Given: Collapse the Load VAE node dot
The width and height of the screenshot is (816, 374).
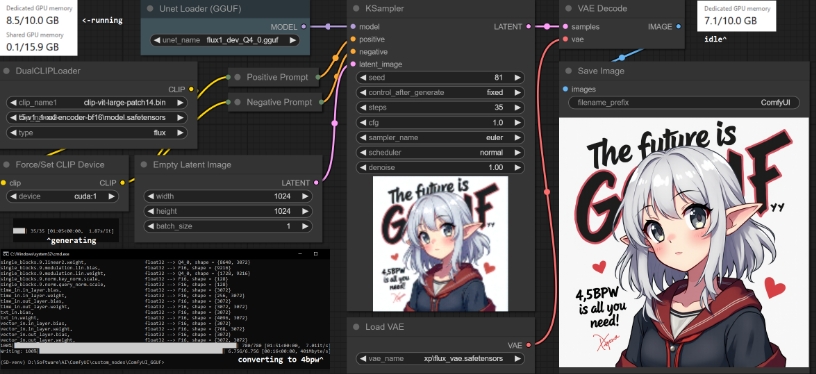Looking at the screenshot, I should pyautogui.click(x=356, y=327).
